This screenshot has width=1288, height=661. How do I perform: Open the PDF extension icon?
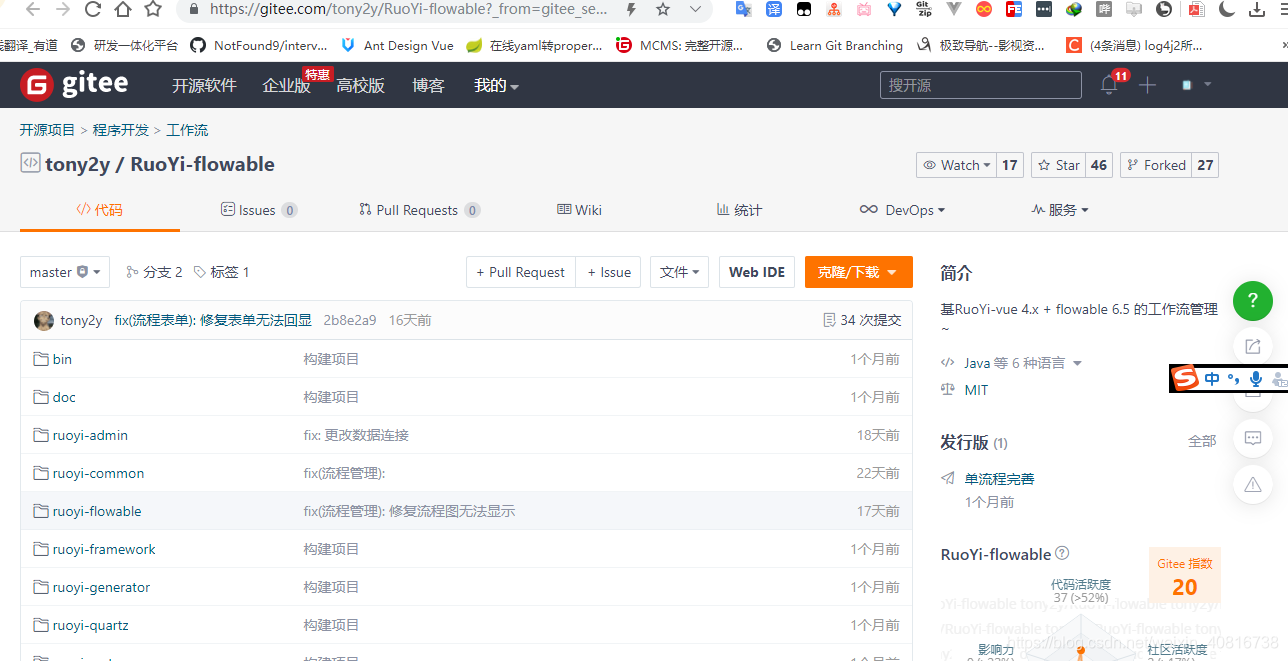1196,10
